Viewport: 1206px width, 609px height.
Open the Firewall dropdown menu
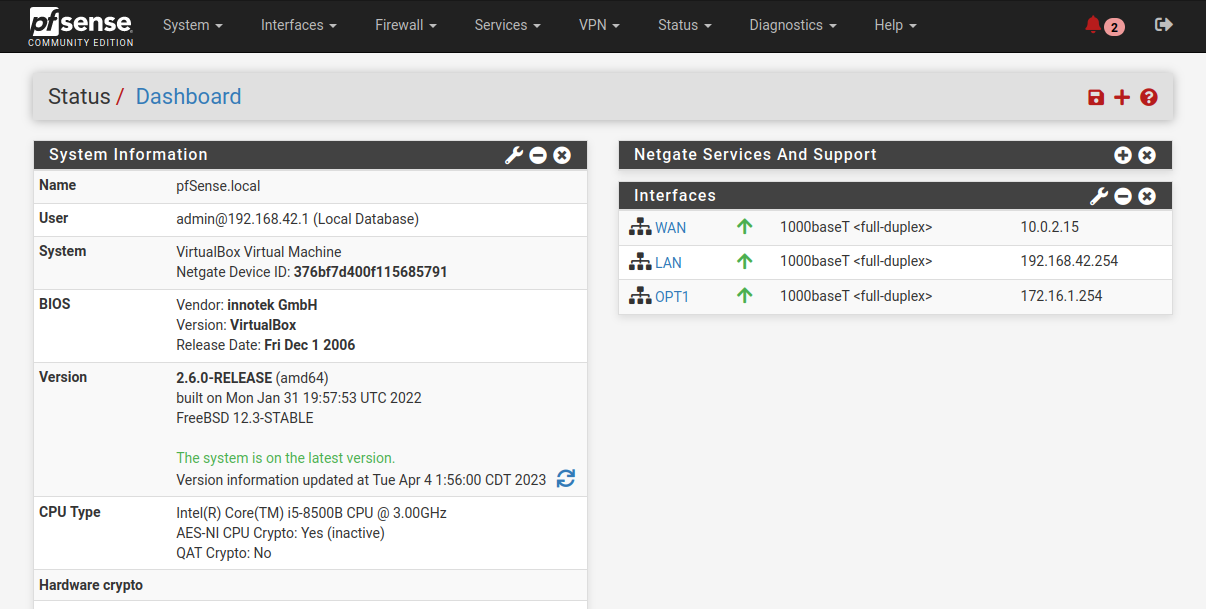pyautogui.click(x=406, y=25)
